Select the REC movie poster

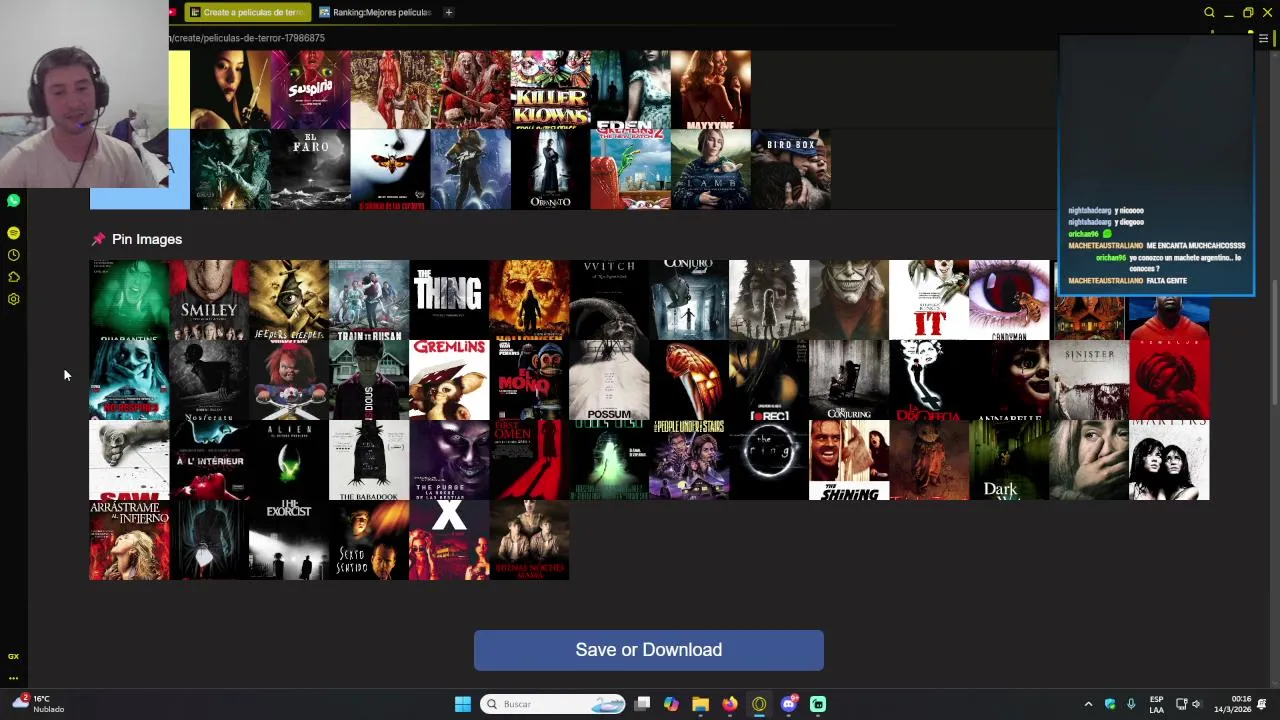click(769, 379)
